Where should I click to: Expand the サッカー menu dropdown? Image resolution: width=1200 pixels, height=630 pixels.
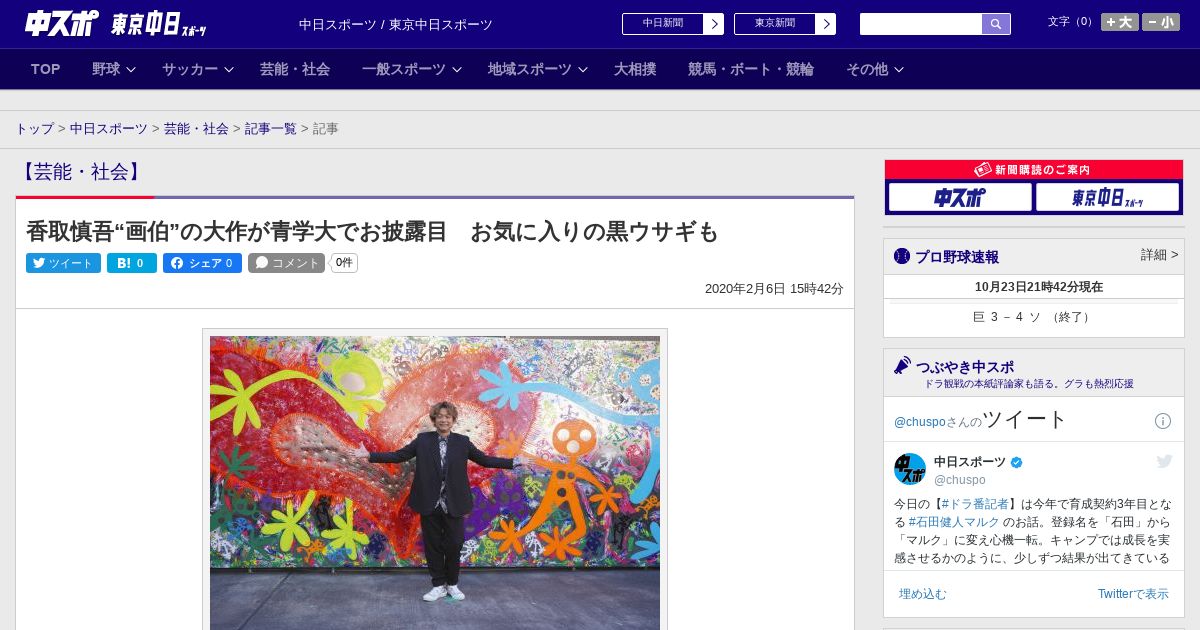(x=197, y=69)
